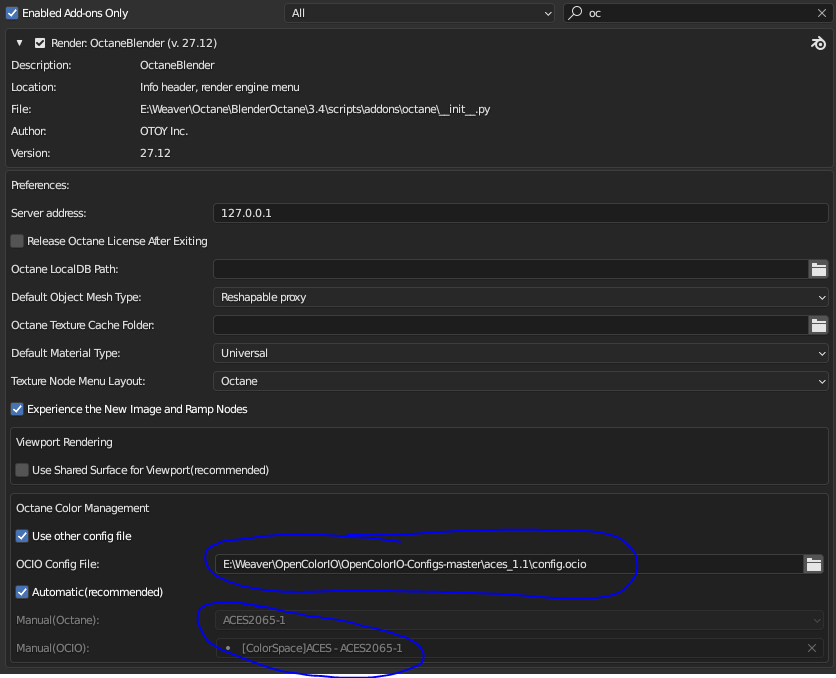Open the All category filter dropdown
This screenshot has width=836, height=678.
tap(420, 13)
